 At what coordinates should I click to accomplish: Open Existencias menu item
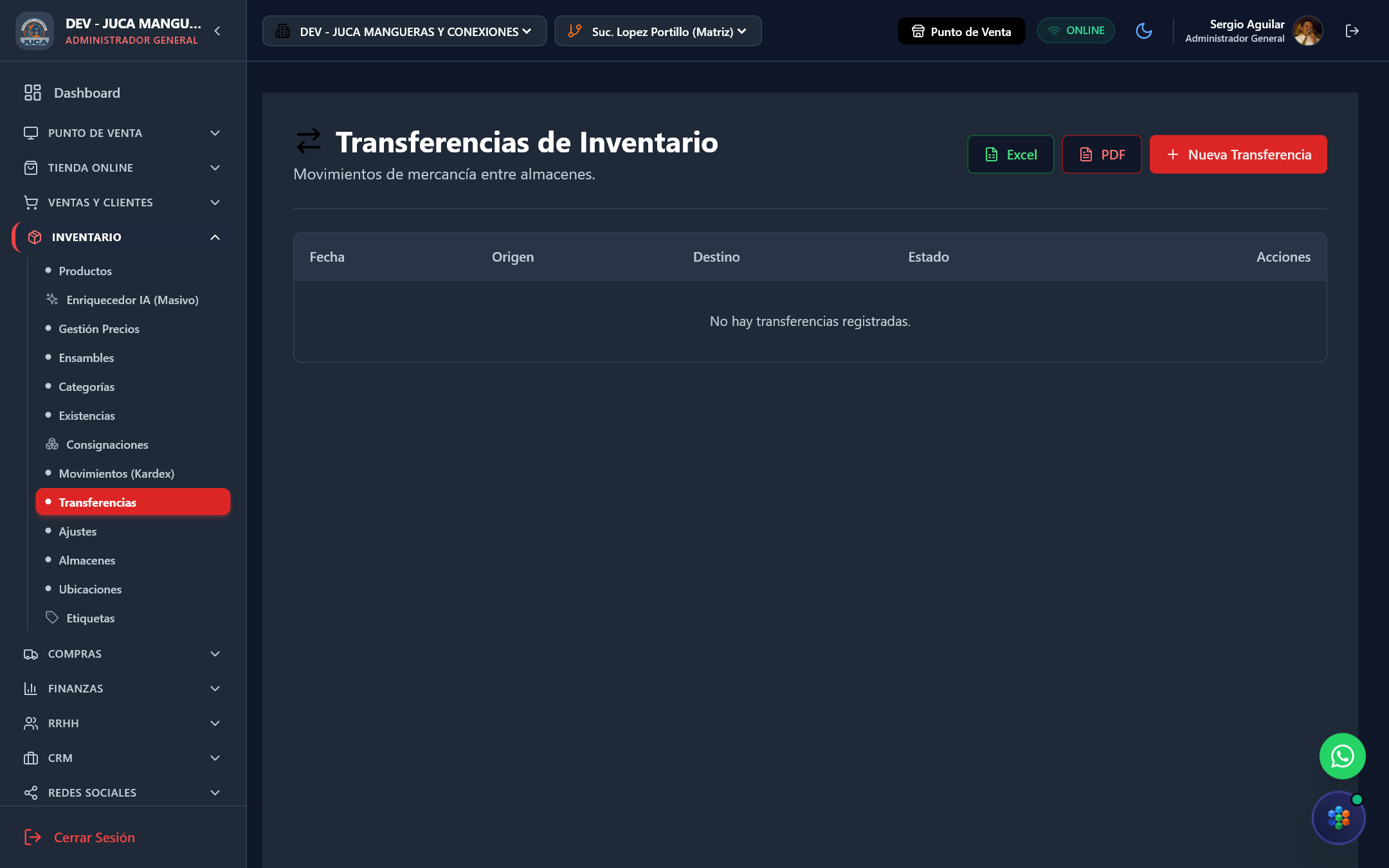[133, 415]
